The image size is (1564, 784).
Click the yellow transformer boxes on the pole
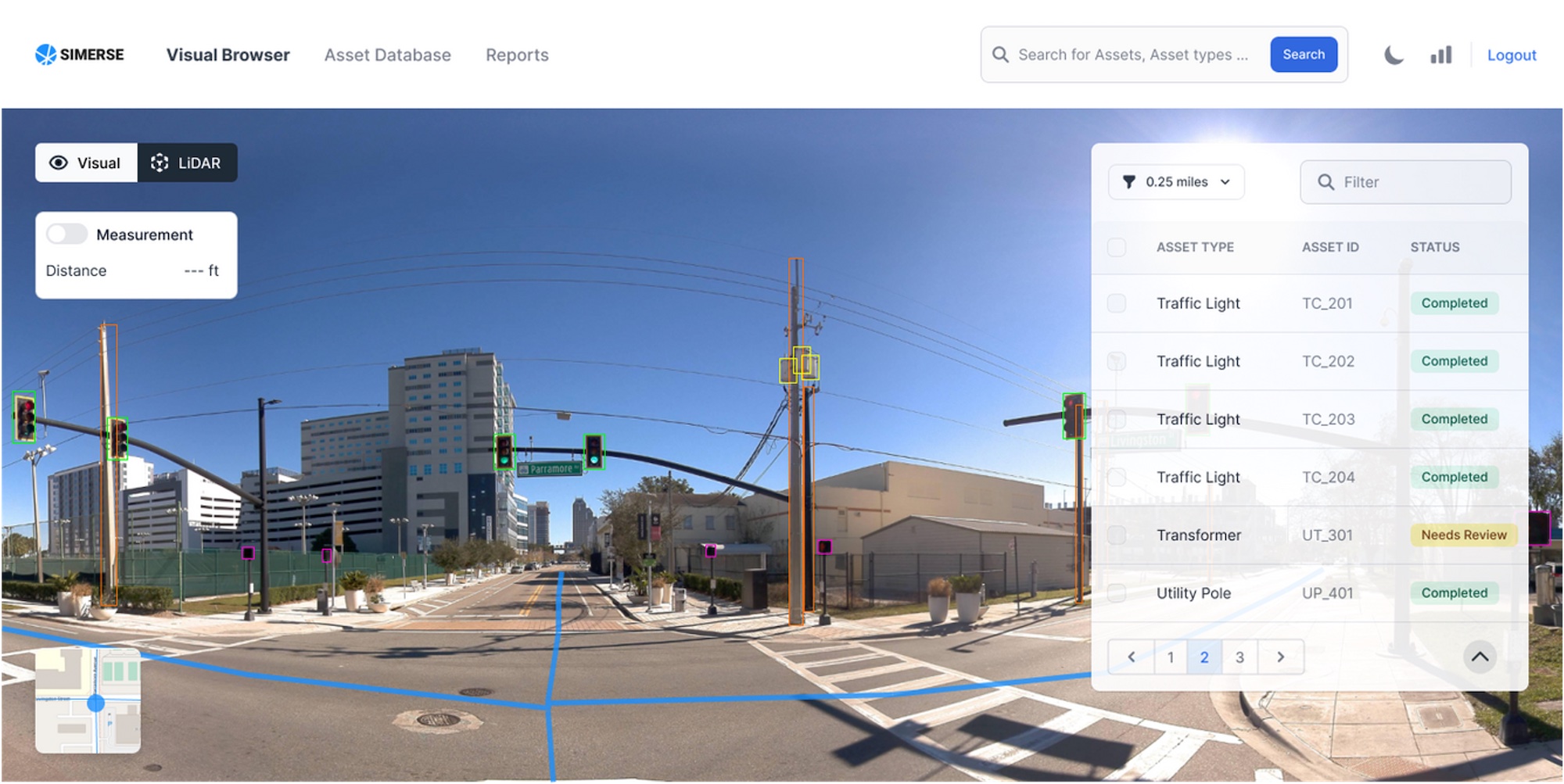coord(800,365)
